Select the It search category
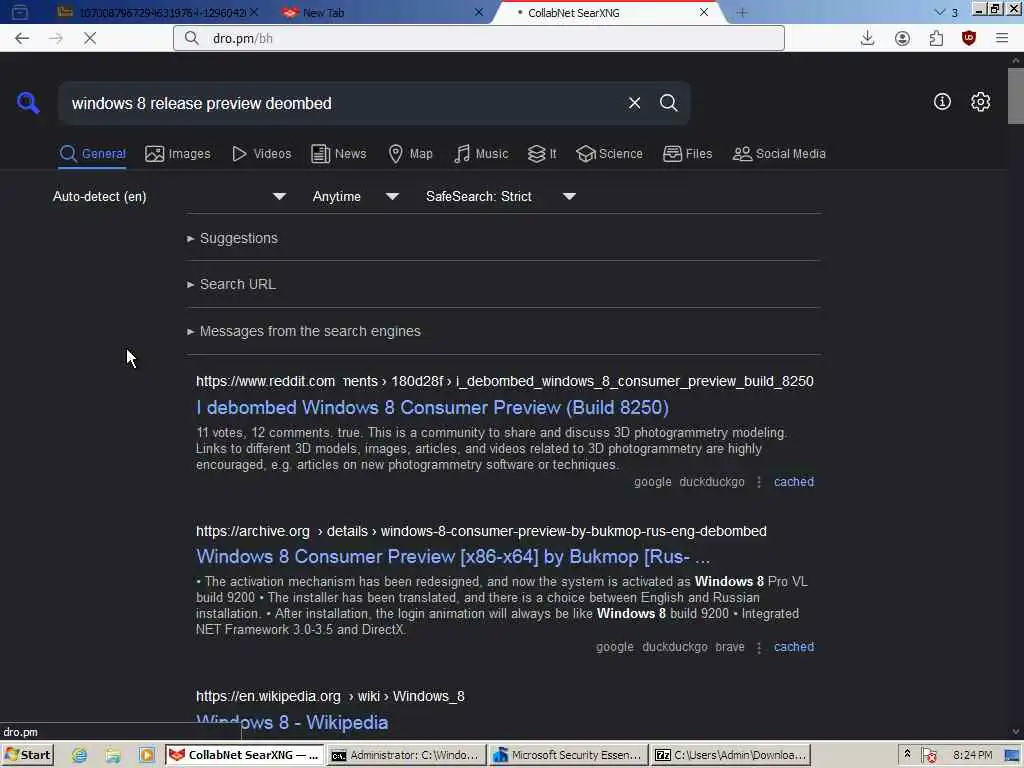Screen dimensions: 1024x768 pyautogui.click(x=542, y=154)
